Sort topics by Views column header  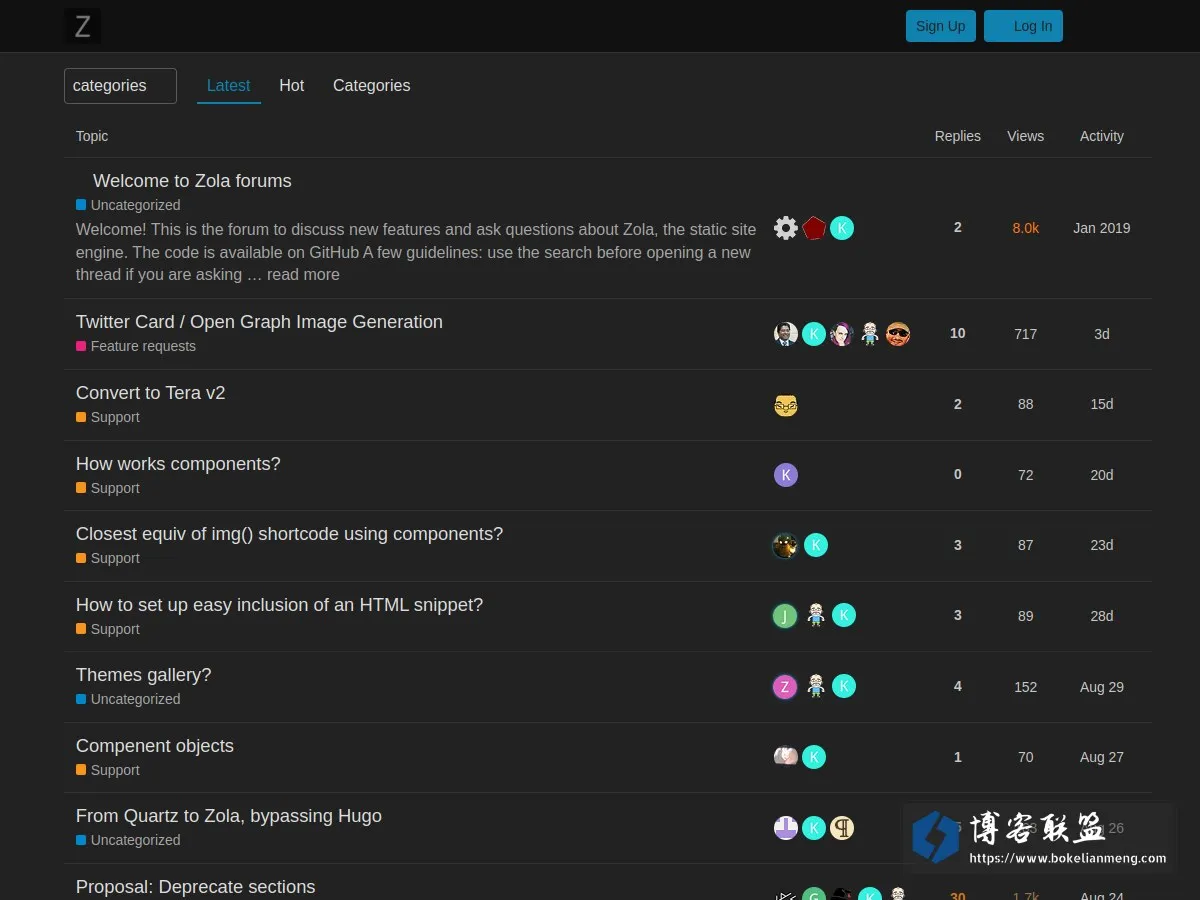pyautogui.click(x=1026, y=136)
